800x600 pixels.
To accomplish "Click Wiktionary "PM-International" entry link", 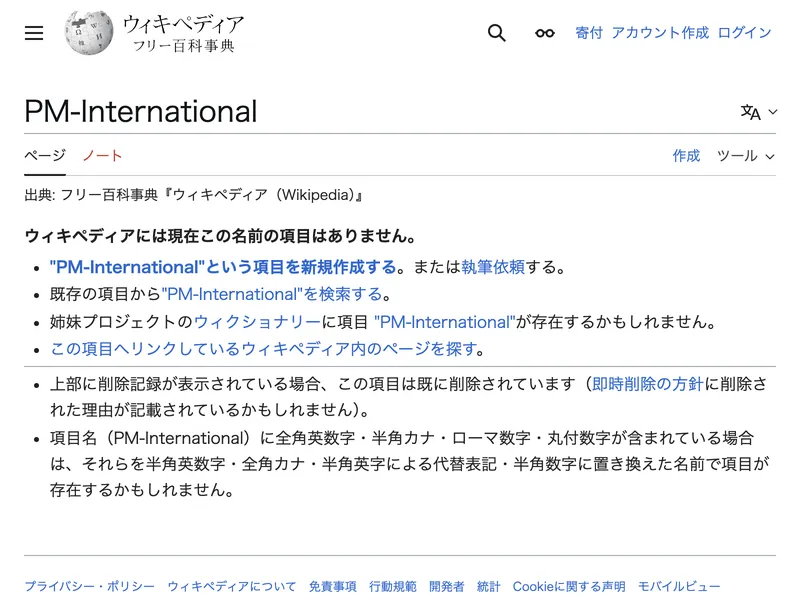I will [x=445, y=322].
